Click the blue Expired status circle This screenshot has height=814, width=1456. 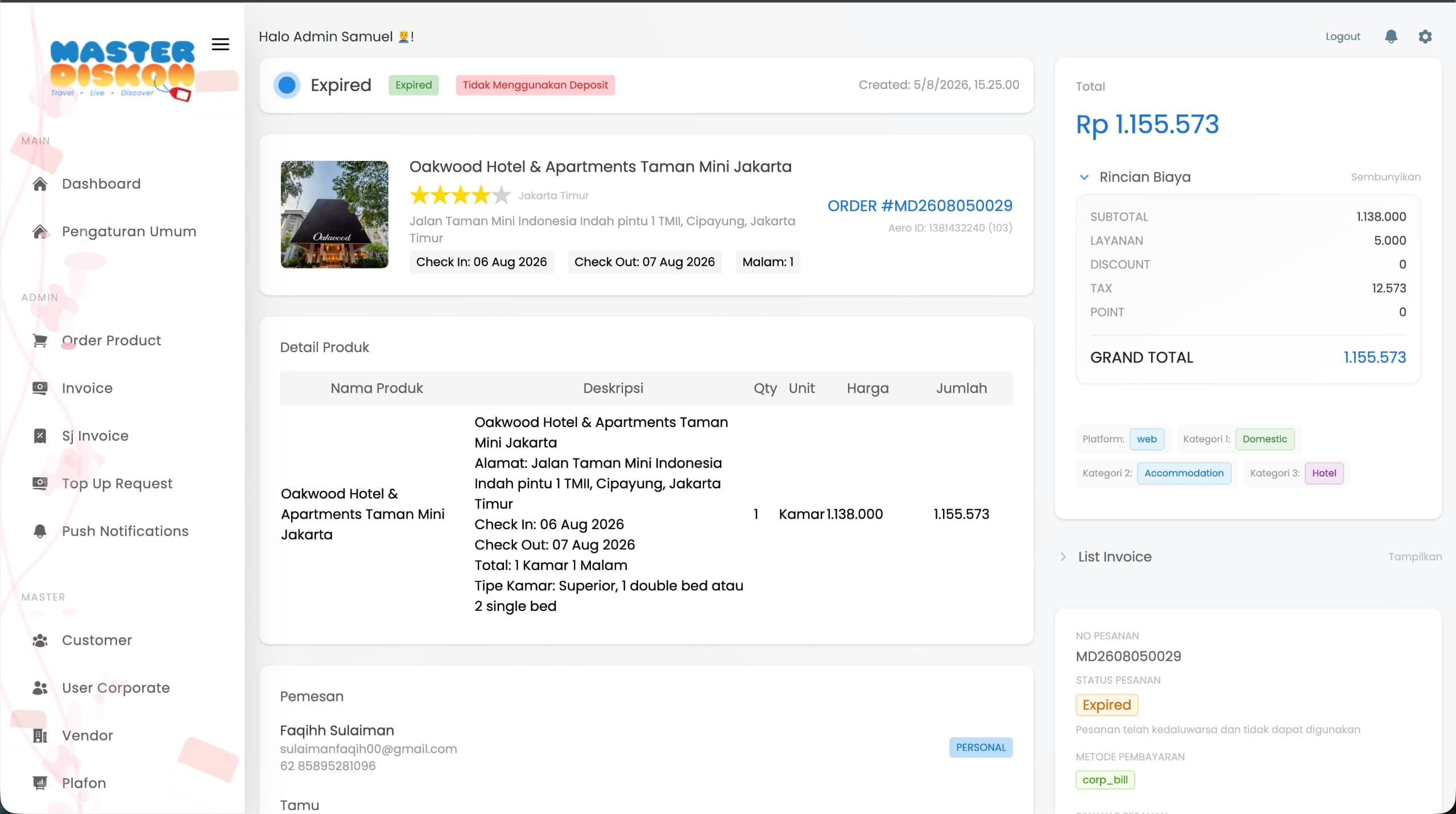point(287,85)
